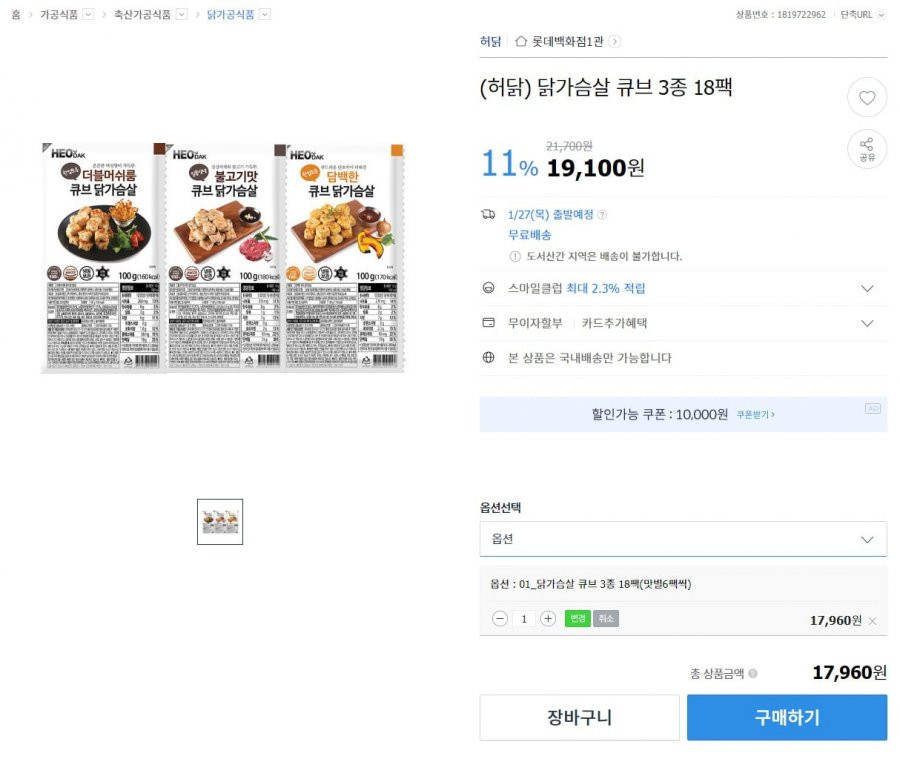Click the green 변경 button
The image size is (900, 759).
[577, 618]
